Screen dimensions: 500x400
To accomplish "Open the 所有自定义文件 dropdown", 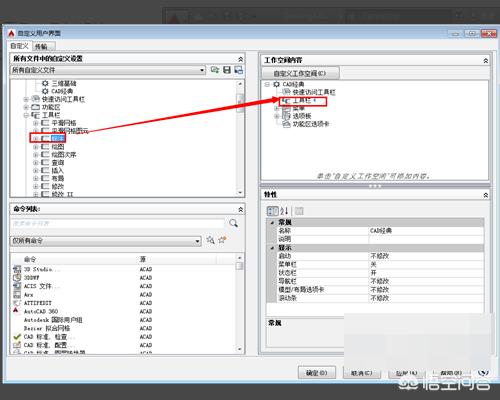I will click(202, 70).
